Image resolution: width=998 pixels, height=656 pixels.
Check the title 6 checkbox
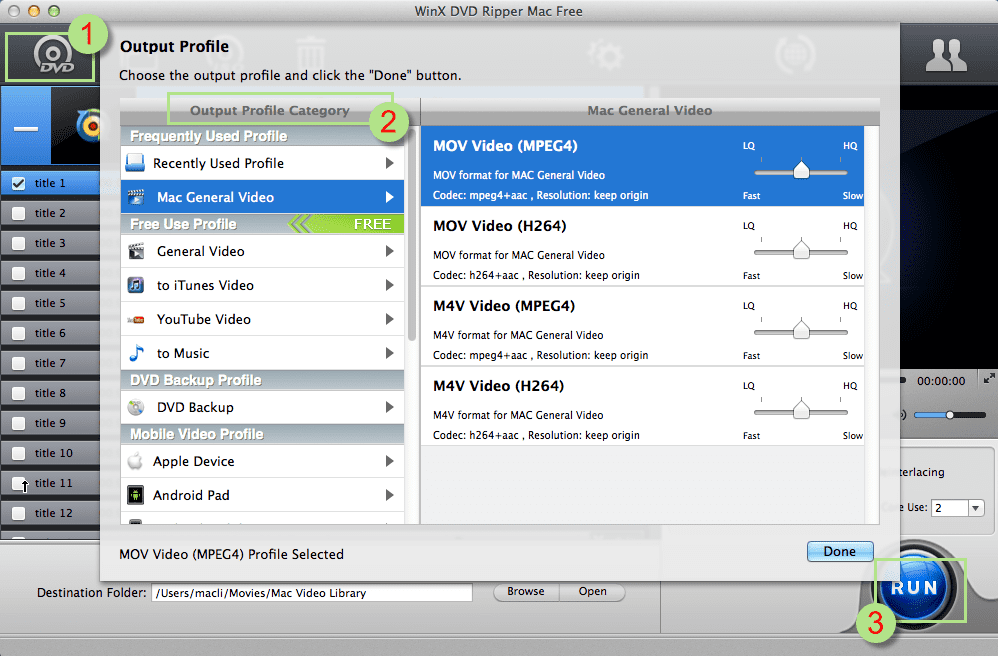(x=18, y=333)
